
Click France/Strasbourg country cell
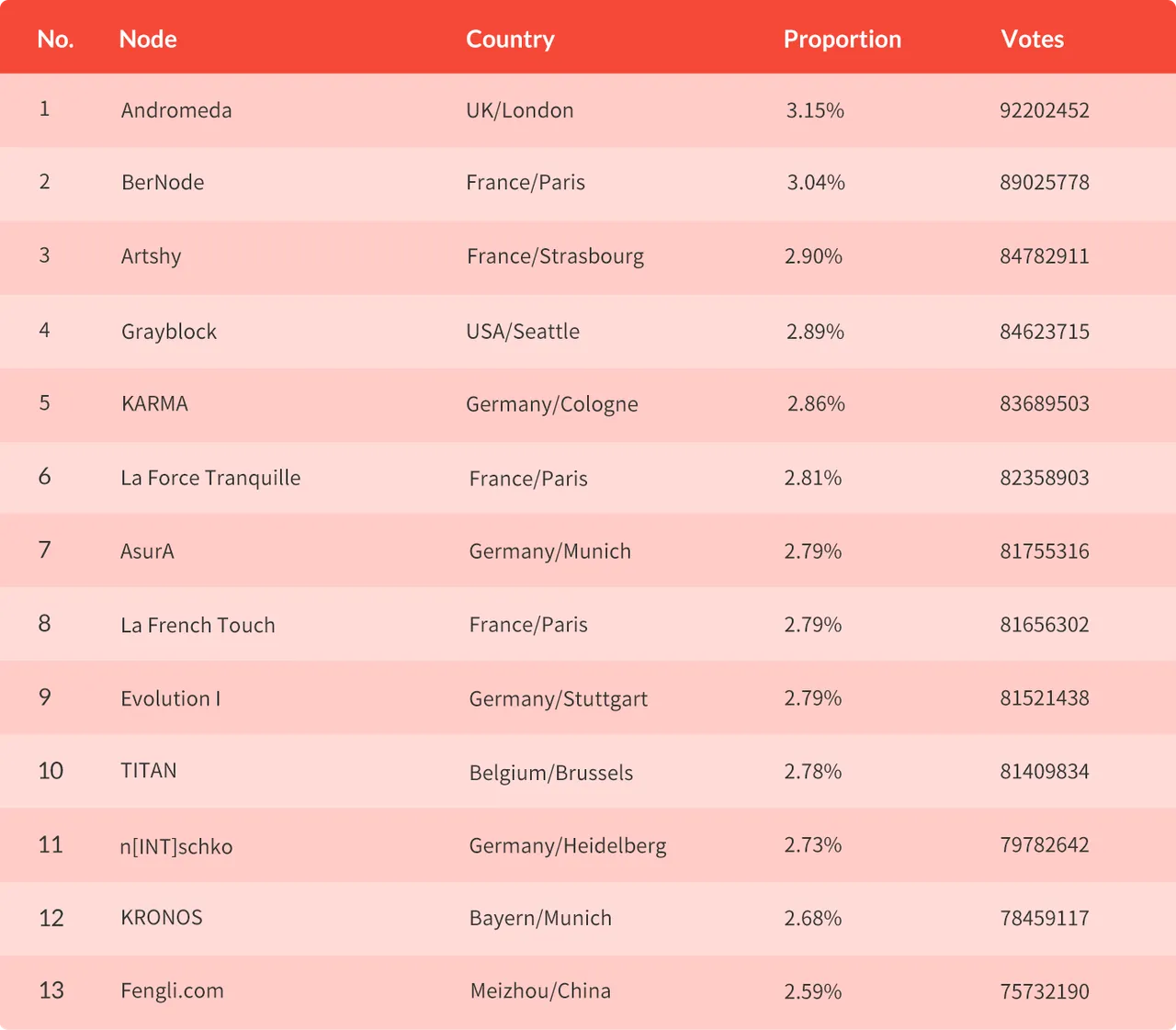pos(555,256)
